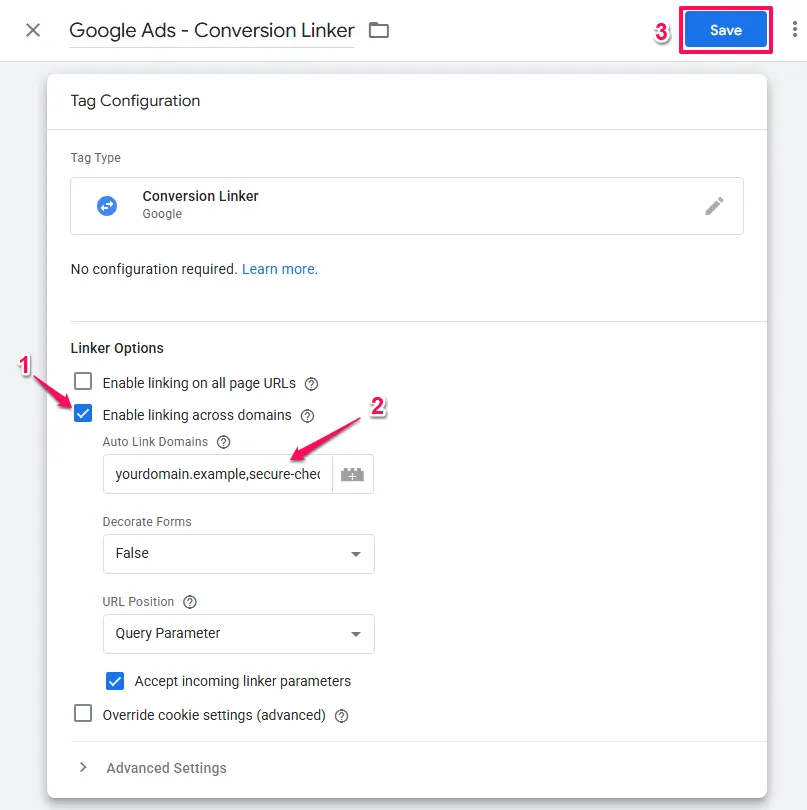Click help icon for Enable linking on all page URLs

(x=311, y=383)
